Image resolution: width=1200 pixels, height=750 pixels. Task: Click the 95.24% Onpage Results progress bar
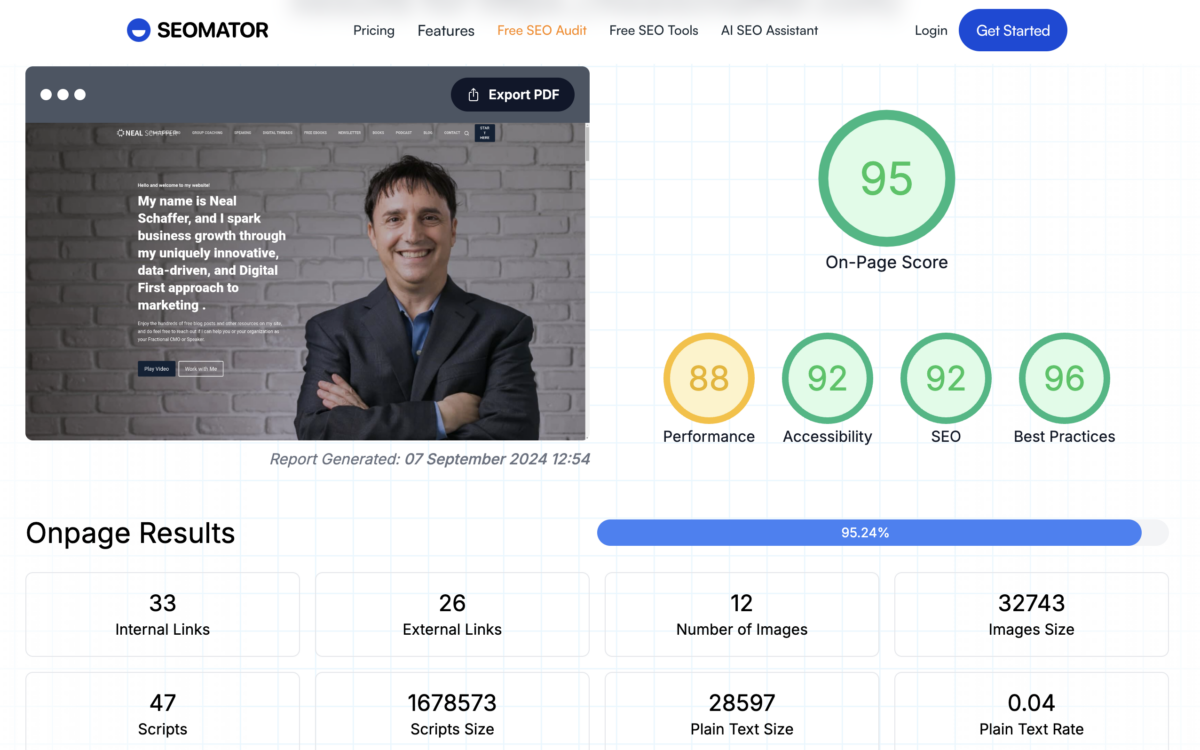[x=868, y=533]
